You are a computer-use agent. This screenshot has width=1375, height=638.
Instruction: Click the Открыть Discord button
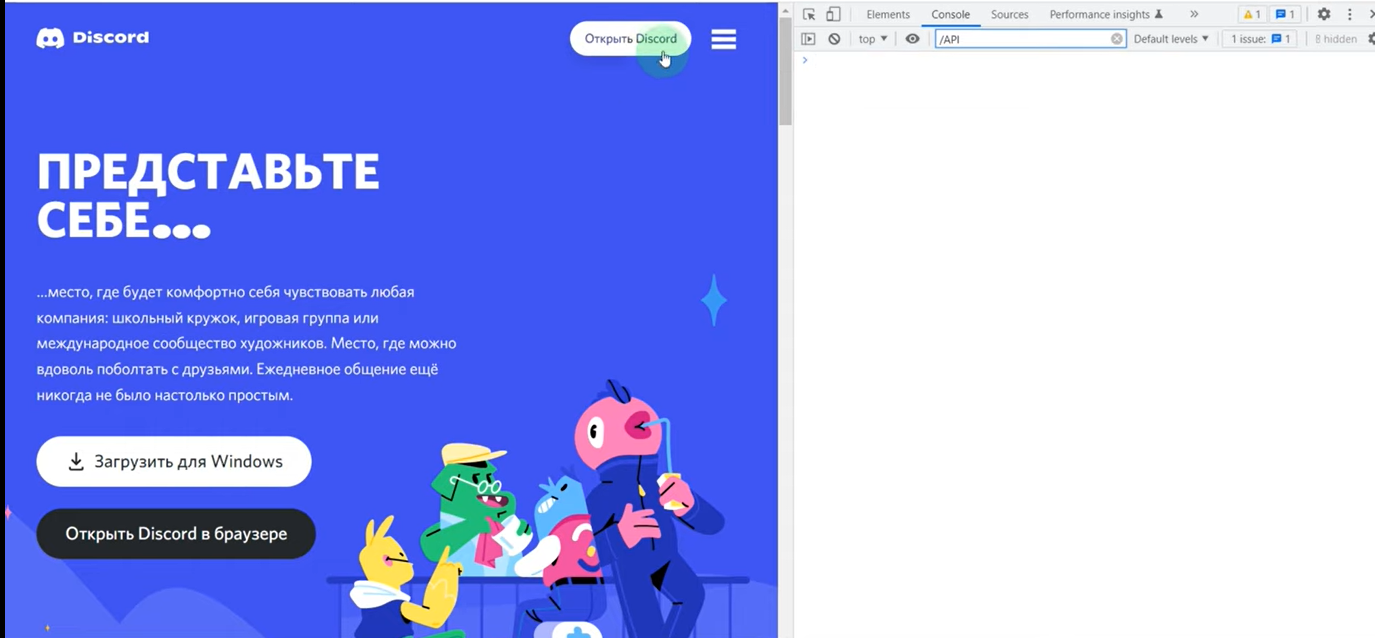pos(631,39)
